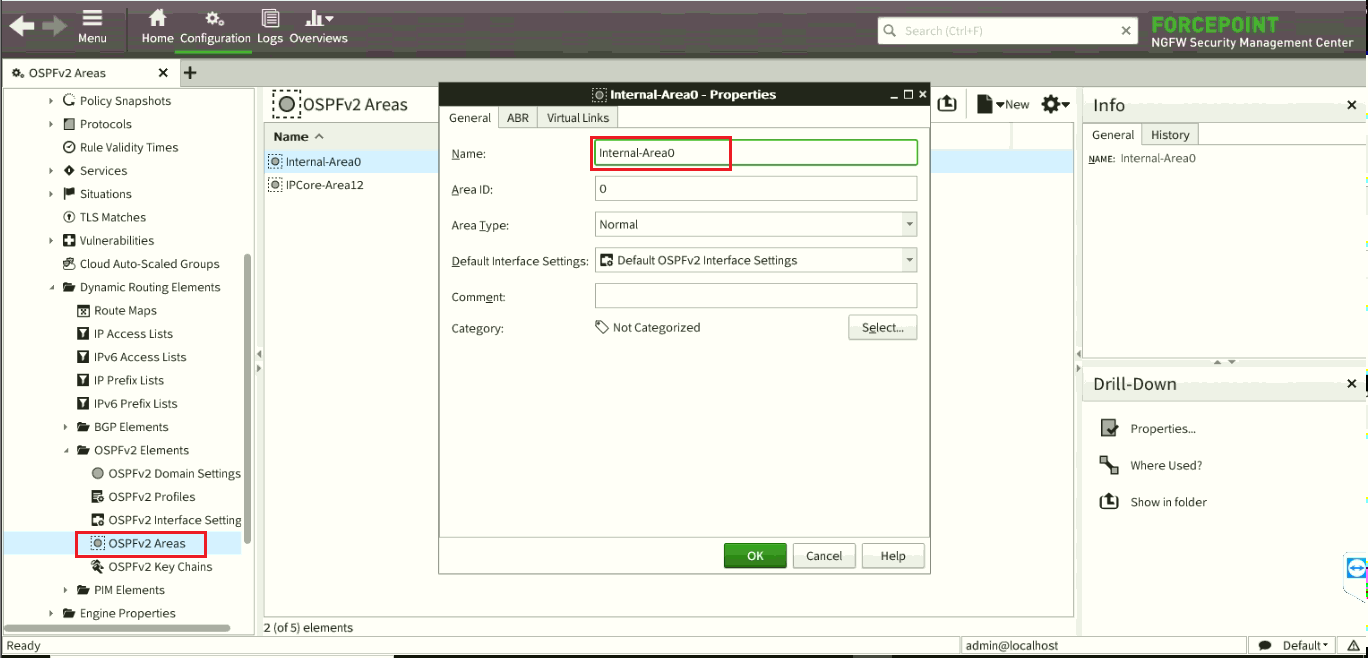Expand the BGP Elements folder
The height and width of the screenshot is (658, 1368).
pyautogui.click(x=66, y=427)
